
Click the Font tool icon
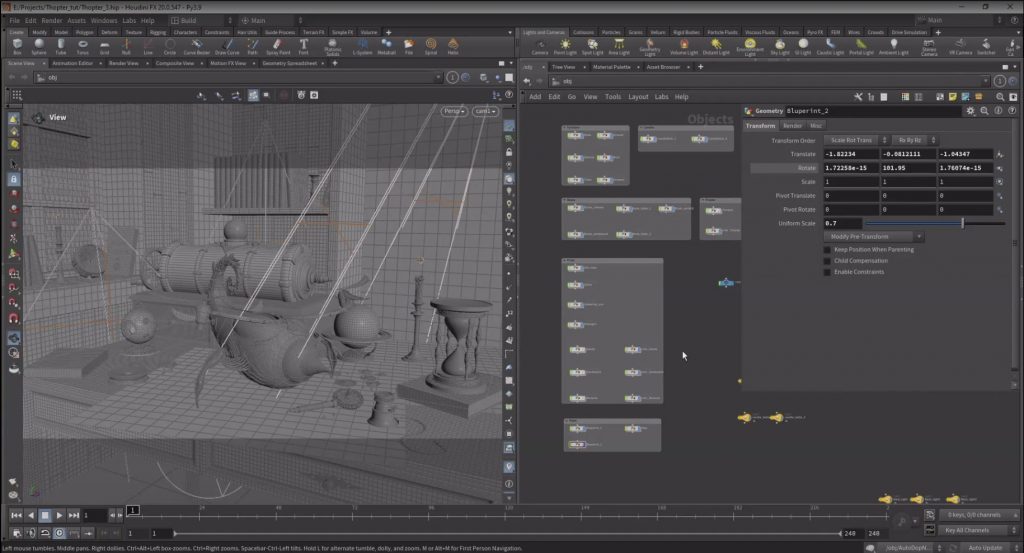pos(304,46)
